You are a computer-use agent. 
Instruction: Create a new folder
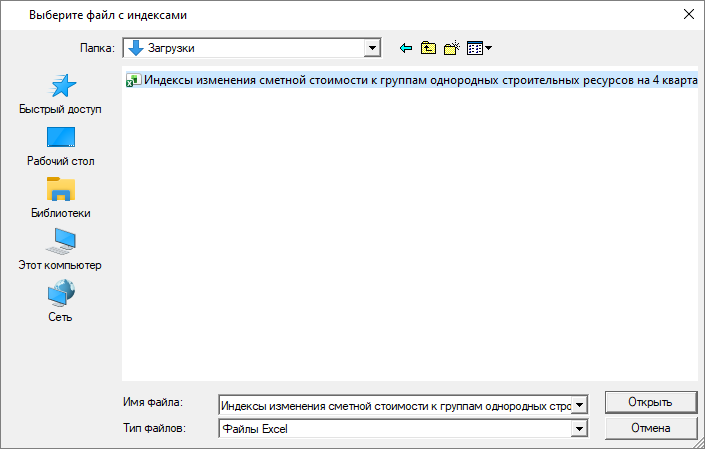451,47
